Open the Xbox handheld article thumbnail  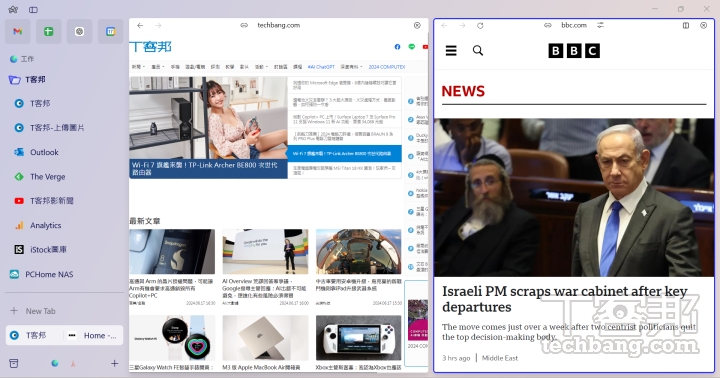pyautogui.click(x=358, y=338)
